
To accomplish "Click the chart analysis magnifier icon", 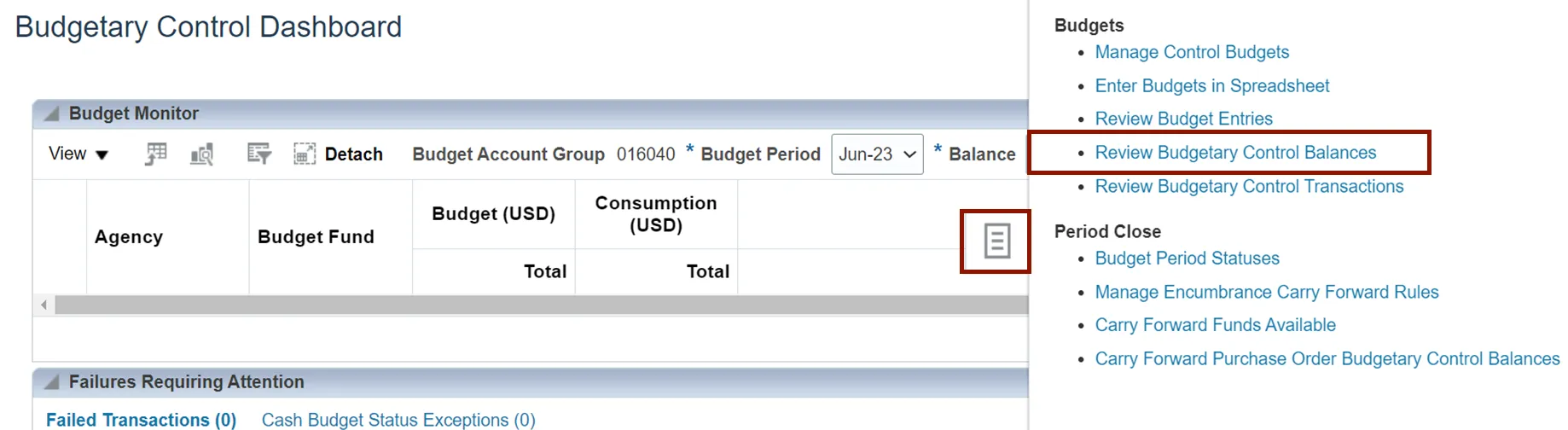I will (202, 154).
